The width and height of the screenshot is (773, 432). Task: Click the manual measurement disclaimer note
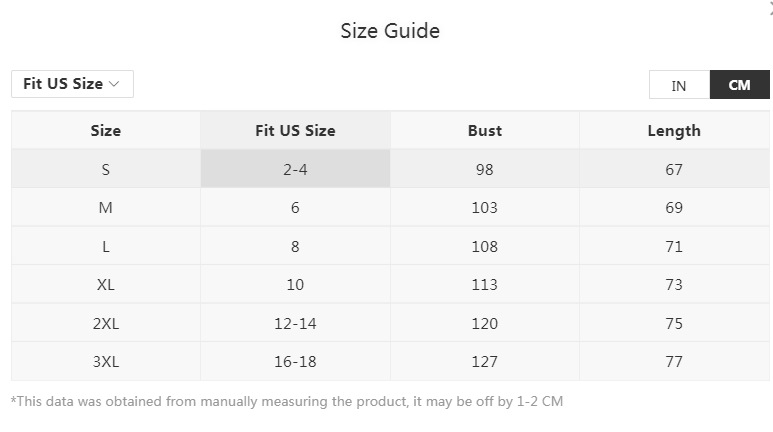click(287, 402)
